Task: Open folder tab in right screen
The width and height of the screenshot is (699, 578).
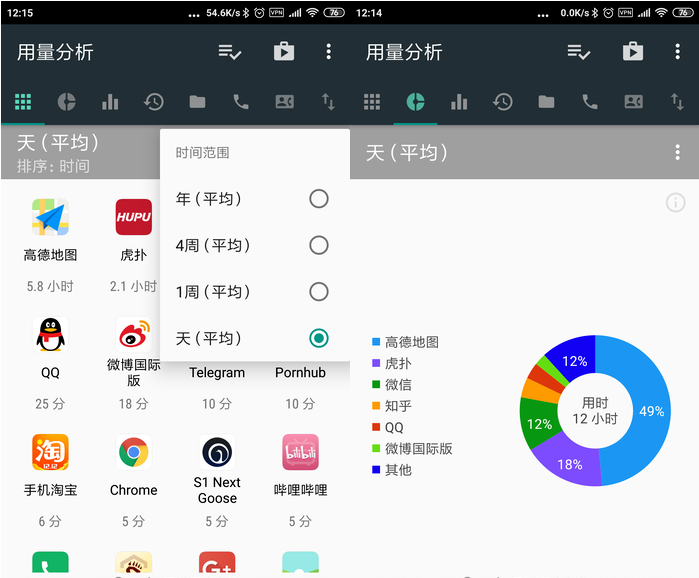Action: tap(546, 102)
